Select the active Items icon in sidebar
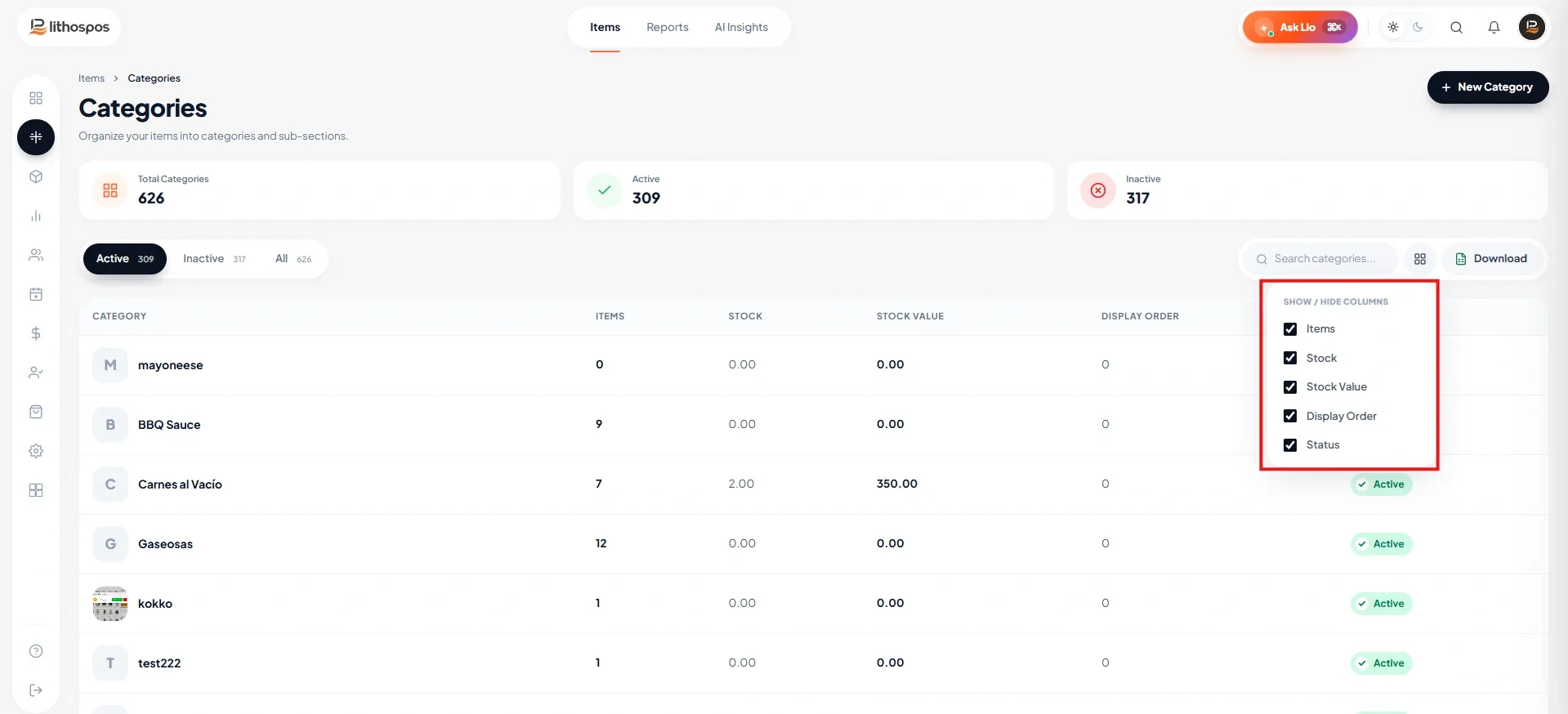The height and width of the screenshot is (714, 1568). [36, 137]
